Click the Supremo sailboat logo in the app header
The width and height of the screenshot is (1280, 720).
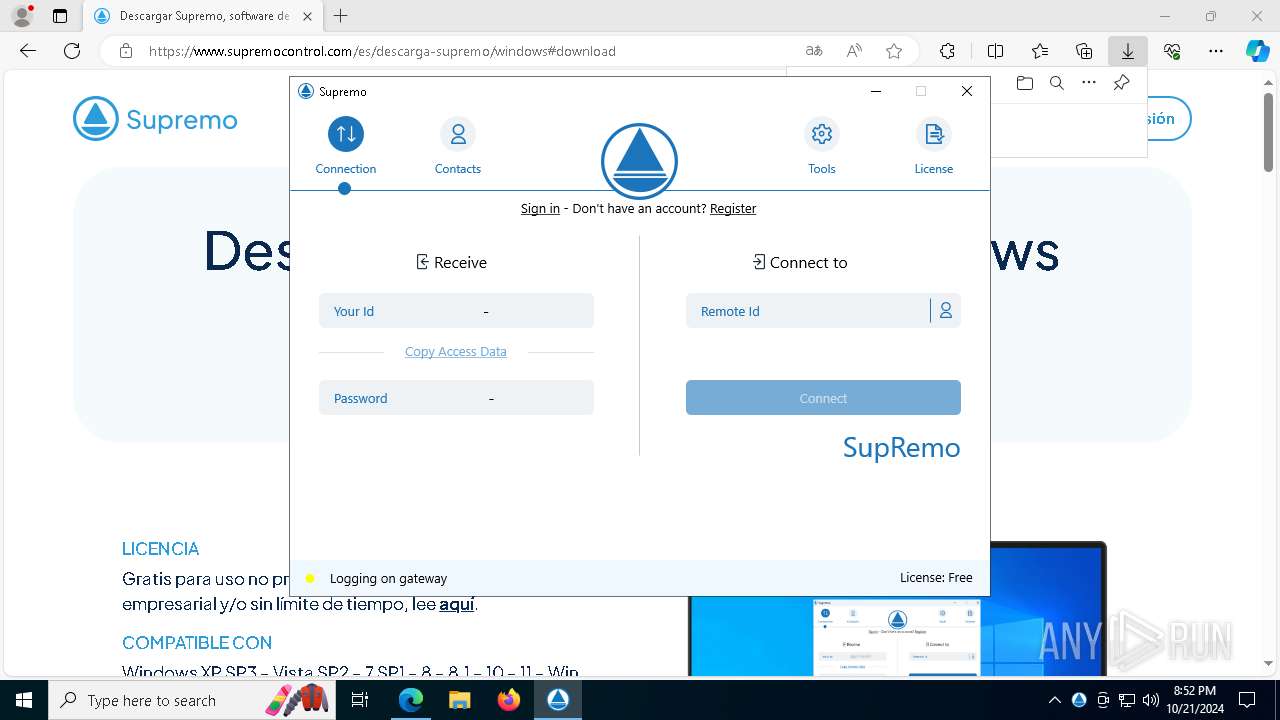point(639,161)
